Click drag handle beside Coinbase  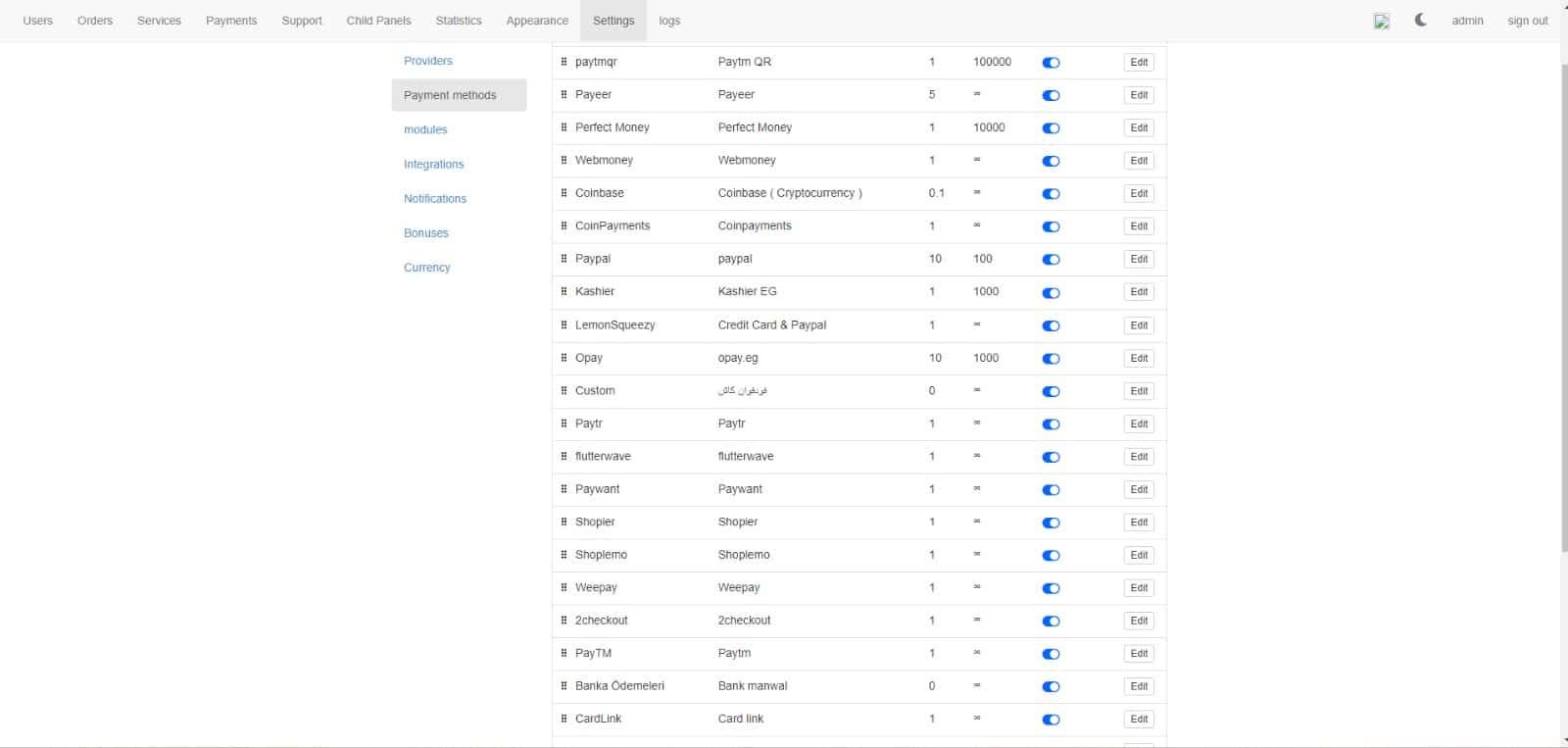(563, 193)
